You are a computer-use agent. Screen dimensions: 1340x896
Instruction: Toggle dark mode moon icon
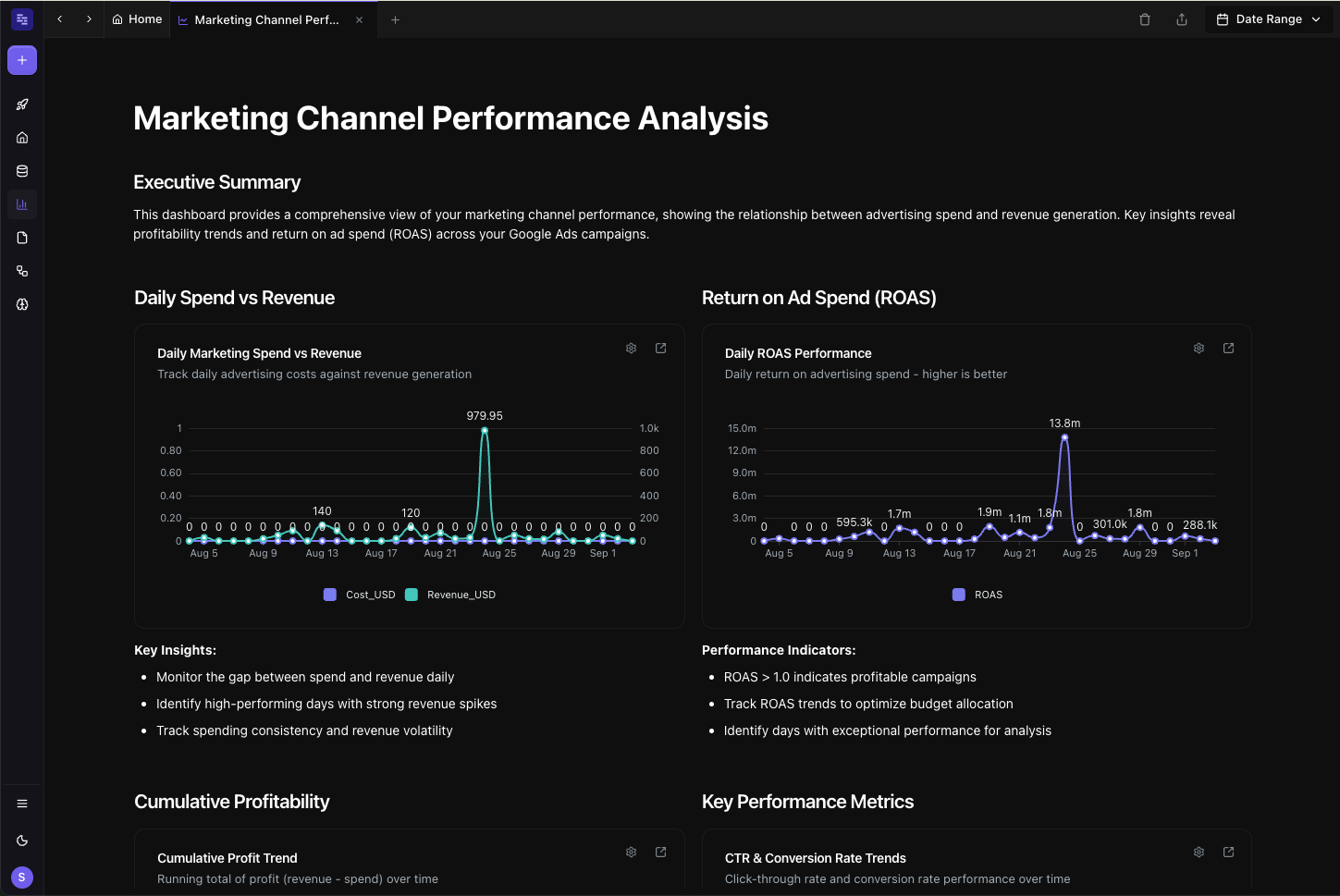coord(22,841)
